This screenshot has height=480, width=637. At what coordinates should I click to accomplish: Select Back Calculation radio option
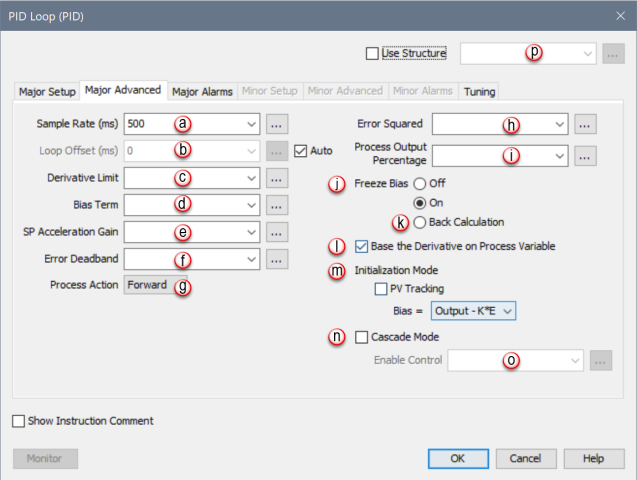pyautogui.click(x=419, y=222)
